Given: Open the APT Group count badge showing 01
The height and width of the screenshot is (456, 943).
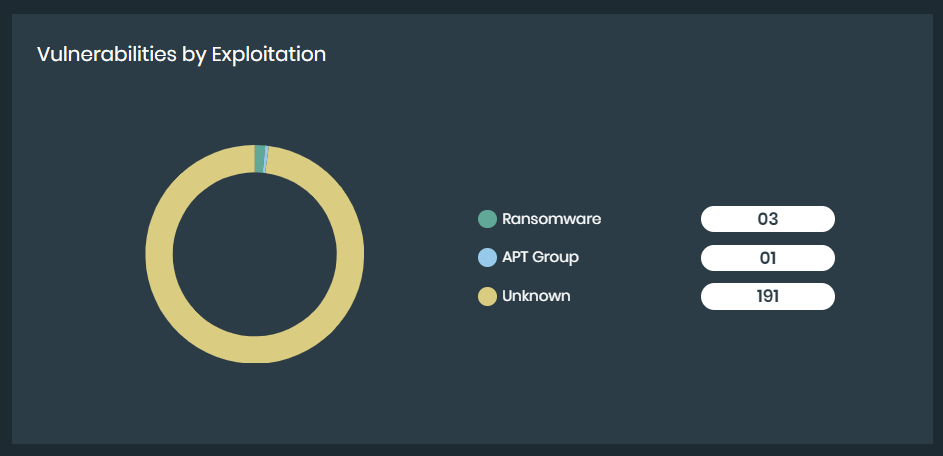Looking at the screenshot, I should (767, 258).
